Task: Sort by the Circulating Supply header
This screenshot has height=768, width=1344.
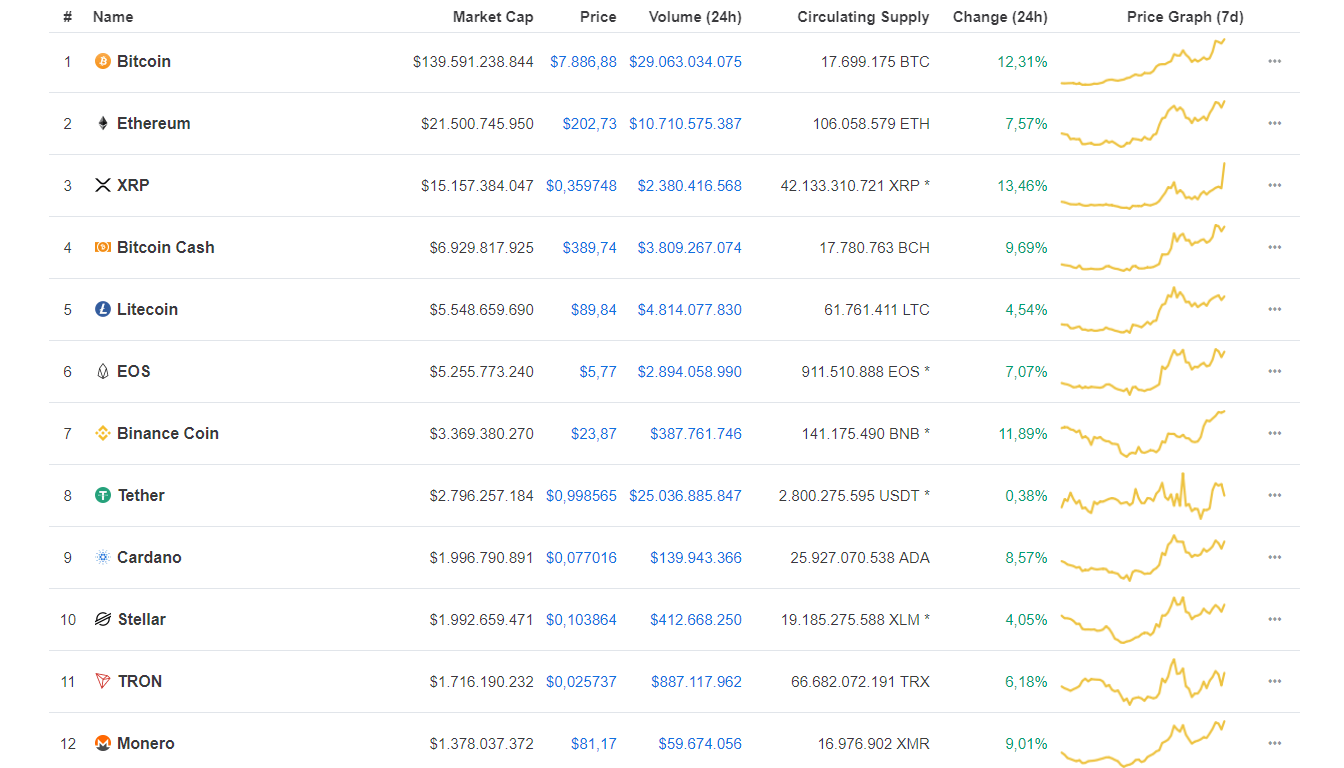Action: 863,17
